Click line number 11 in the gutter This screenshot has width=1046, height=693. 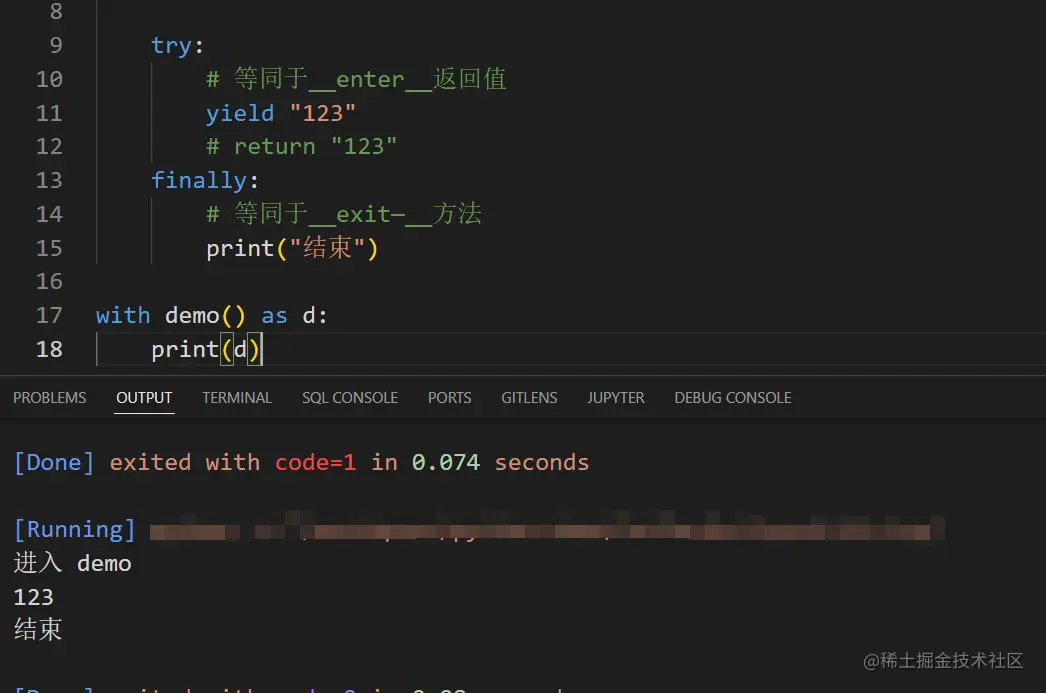[x=49, y=113]
